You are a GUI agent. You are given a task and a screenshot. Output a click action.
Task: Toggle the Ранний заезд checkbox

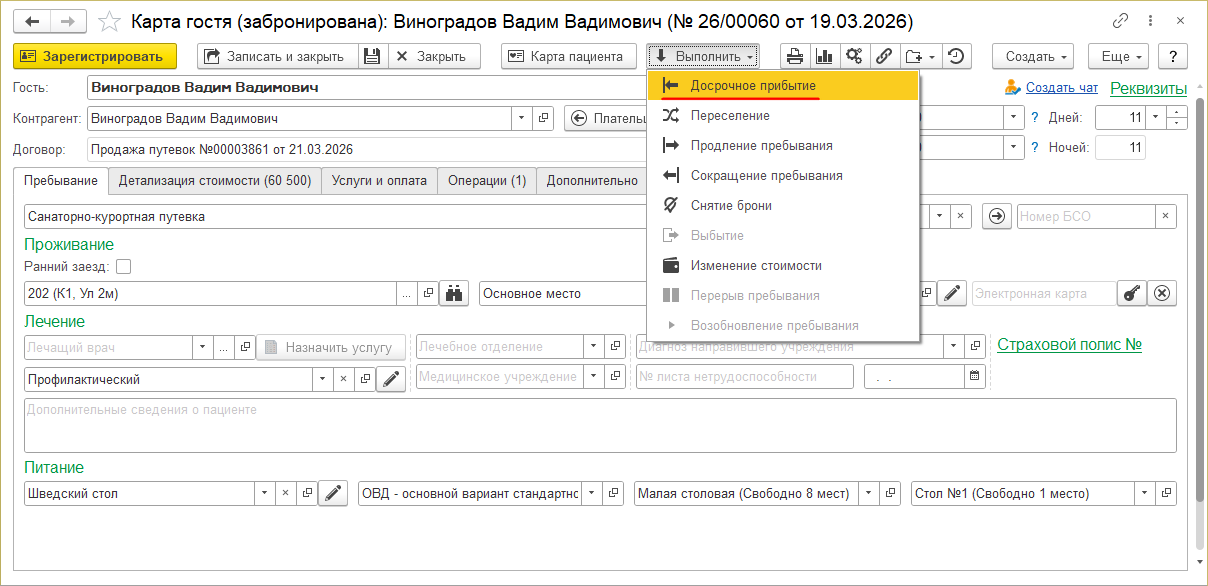124,267
